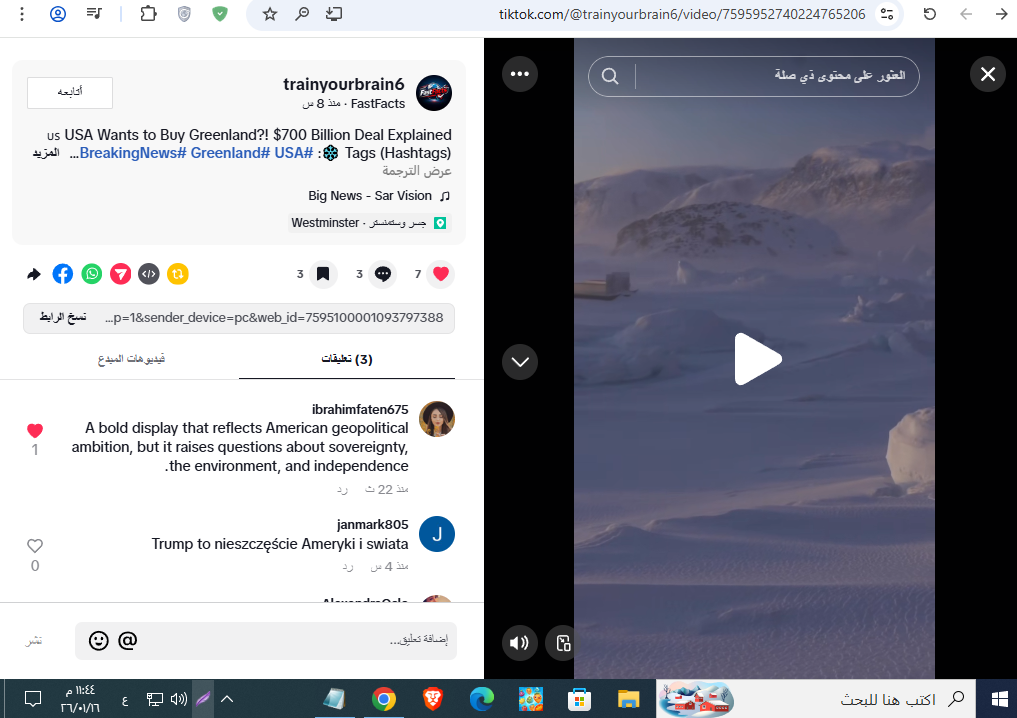Viewport: 1017px width, 718px height.
Task: Click the green shield extension icon
Action: pyautogui.click(x=220, y=14)
